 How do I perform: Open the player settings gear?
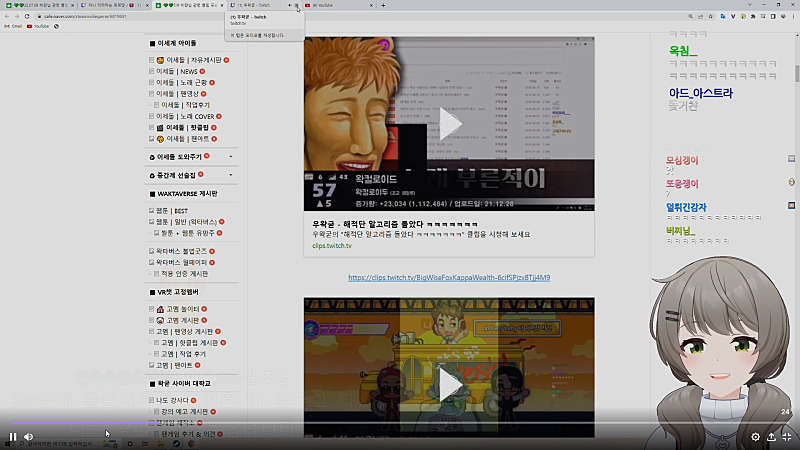point(756,437)
